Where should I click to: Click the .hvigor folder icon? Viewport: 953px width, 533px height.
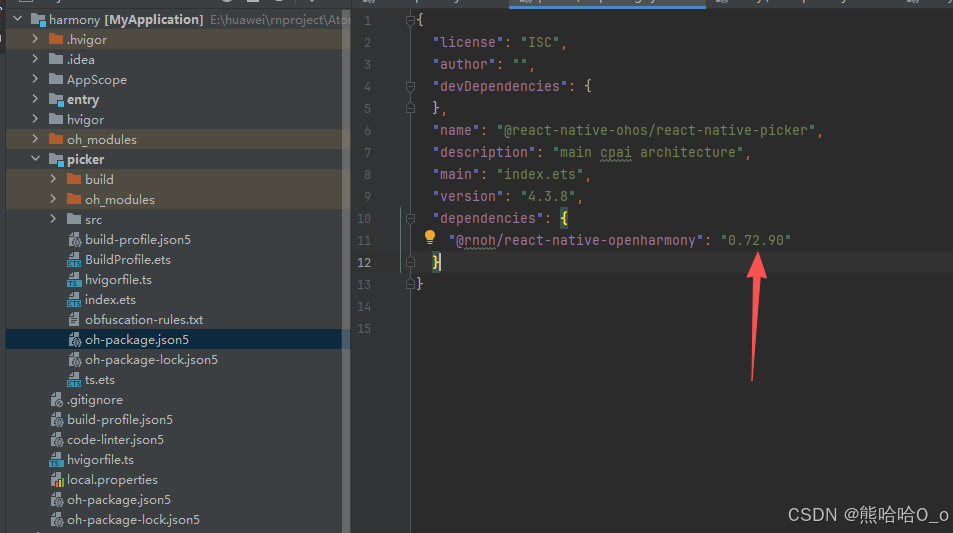coord(56,40)
